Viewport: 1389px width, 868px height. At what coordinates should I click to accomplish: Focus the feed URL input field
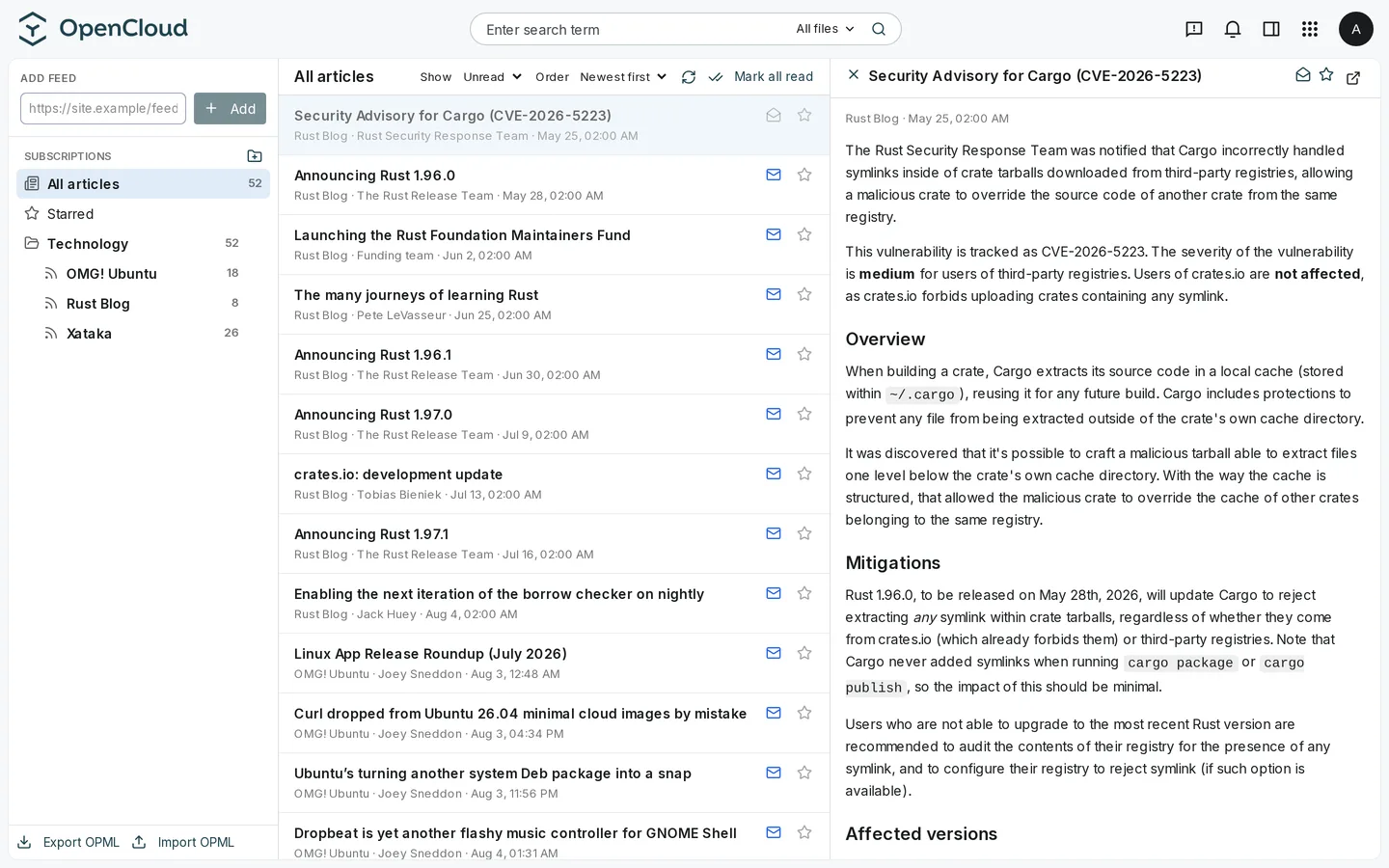coord(103,109)
